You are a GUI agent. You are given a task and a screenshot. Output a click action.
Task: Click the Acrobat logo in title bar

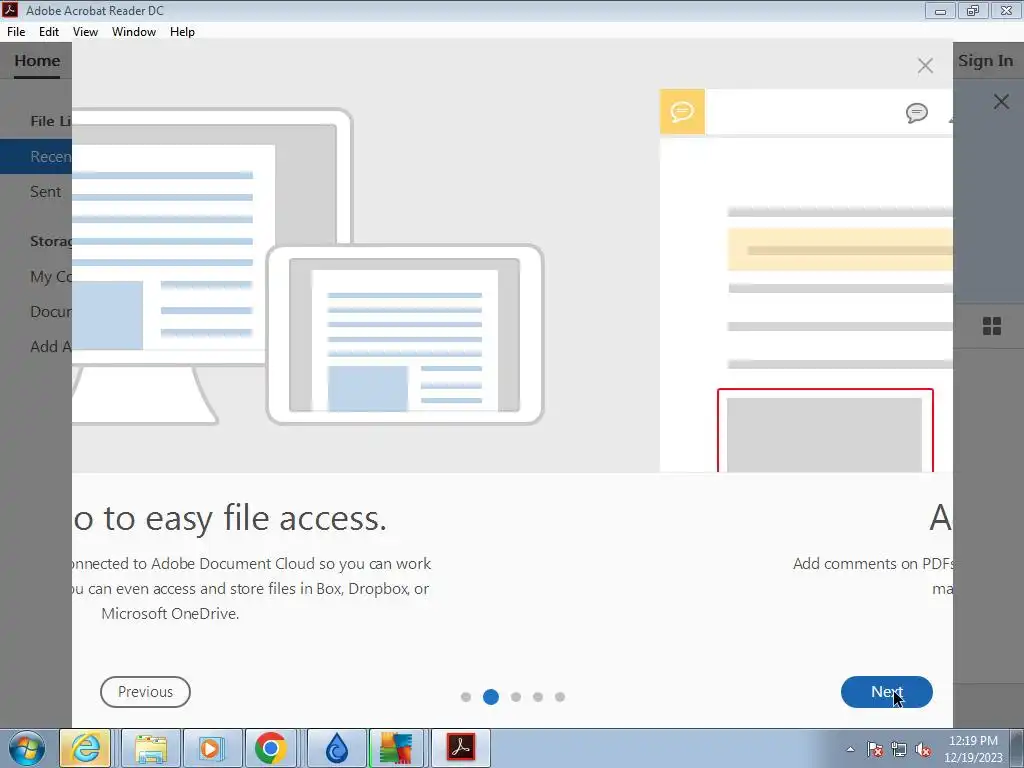(10, 10)
